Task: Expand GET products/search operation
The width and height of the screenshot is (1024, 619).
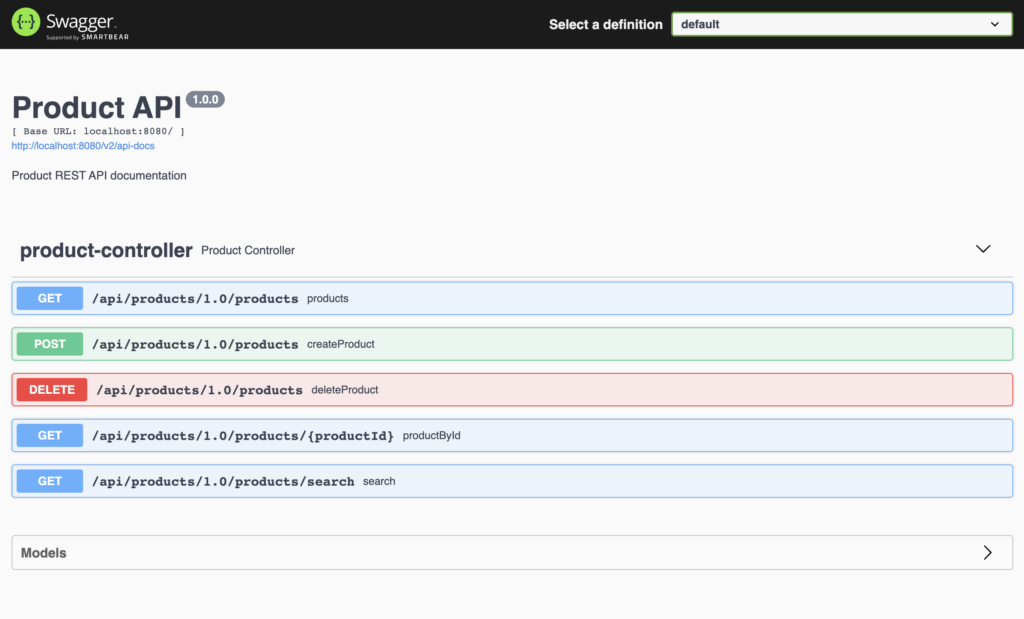Action: [512, 481]
